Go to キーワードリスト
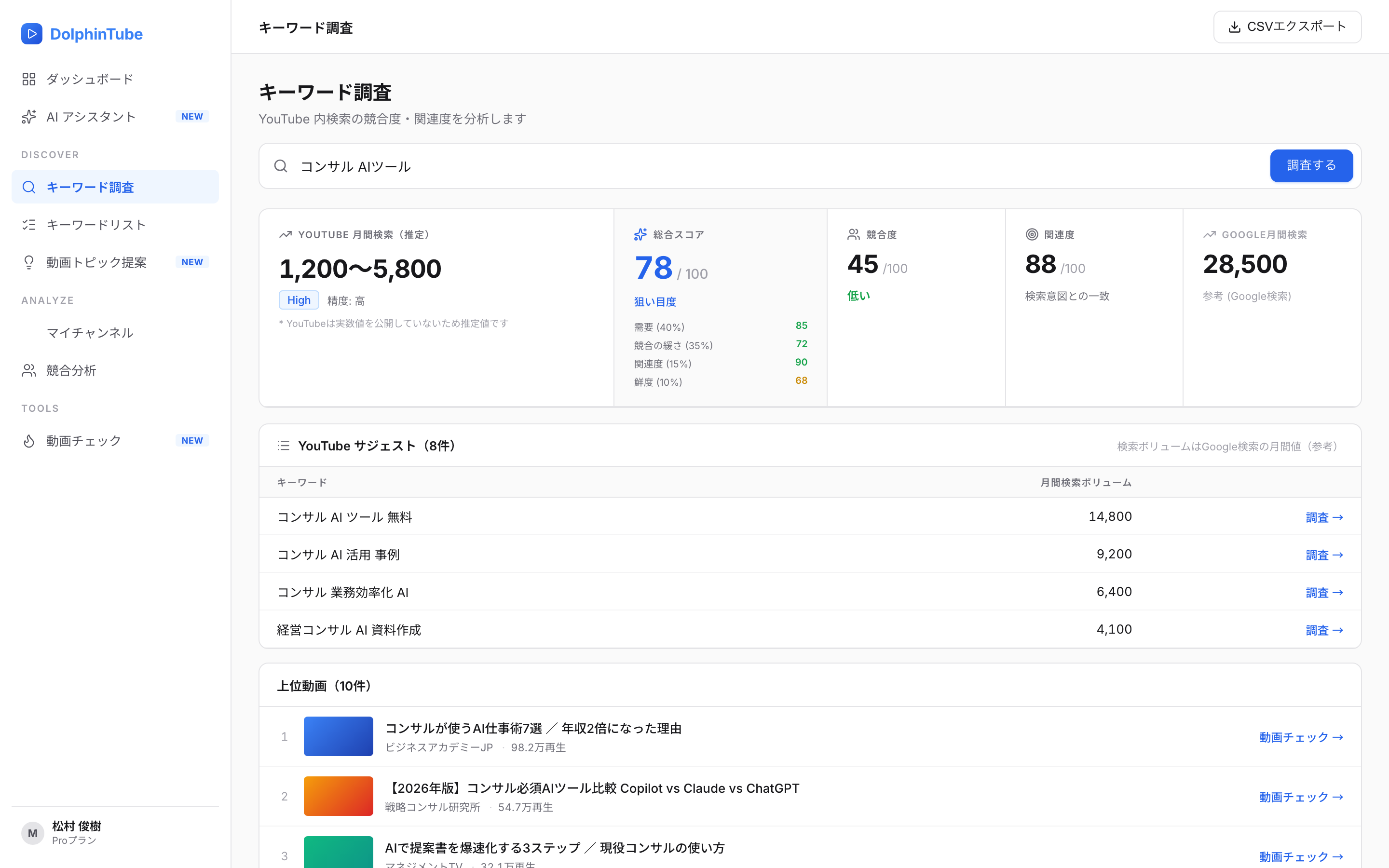The width and height of the screenshot is (1389, 868). (x=115, y=224)
